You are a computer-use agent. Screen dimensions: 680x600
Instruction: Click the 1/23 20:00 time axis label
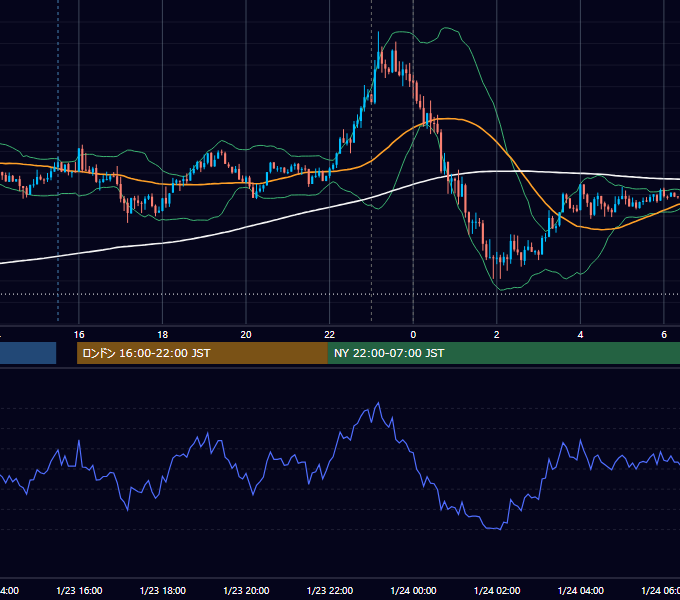246,590
